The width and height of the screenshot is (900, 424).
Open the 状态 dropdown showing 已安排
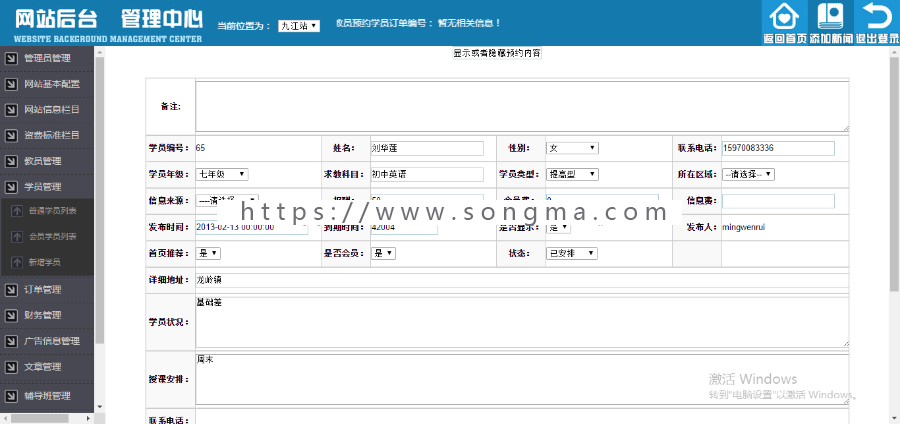pyautogui.click(x=572, y=253)
